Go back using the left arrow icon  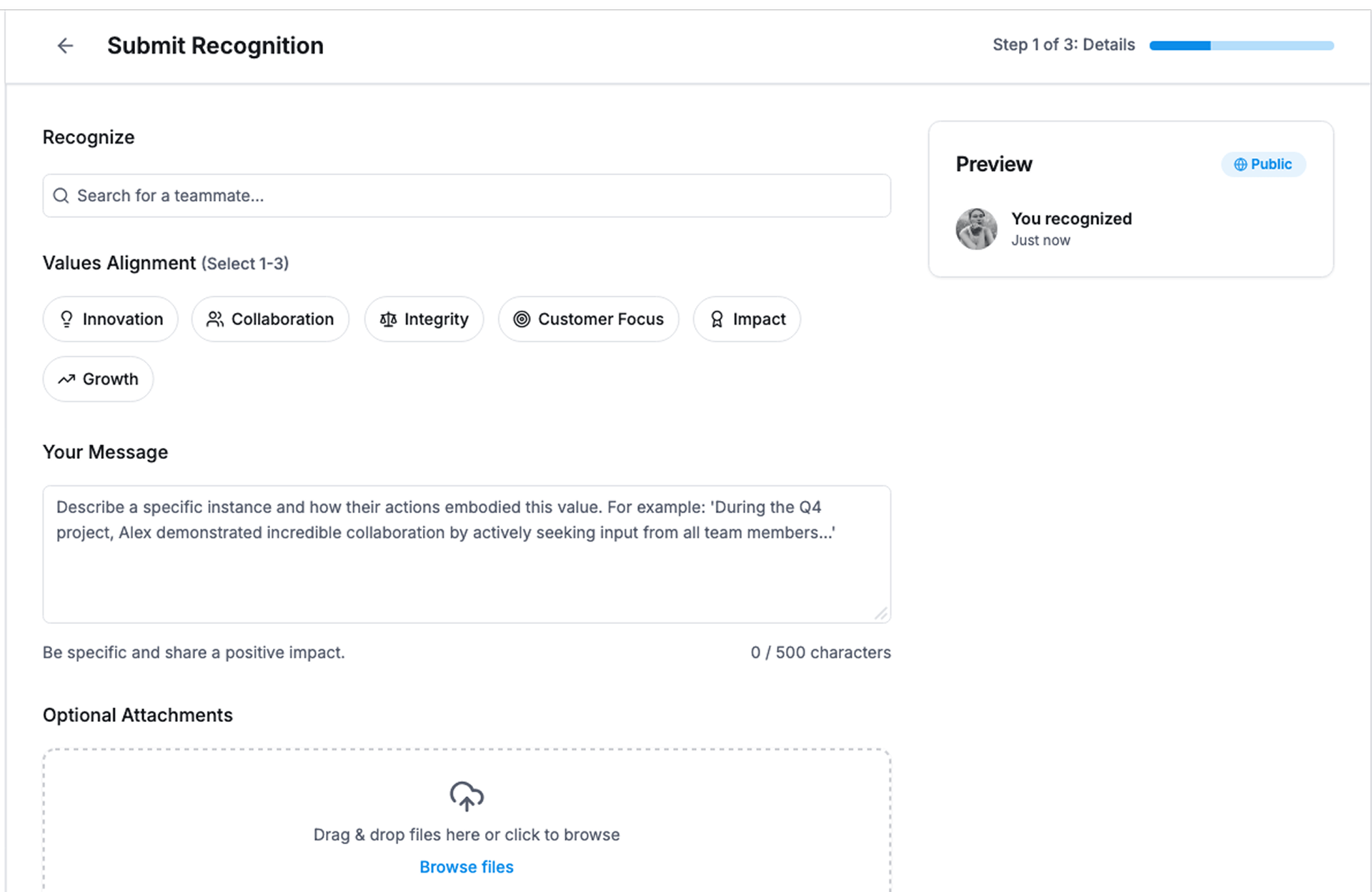tap(65, 46)
